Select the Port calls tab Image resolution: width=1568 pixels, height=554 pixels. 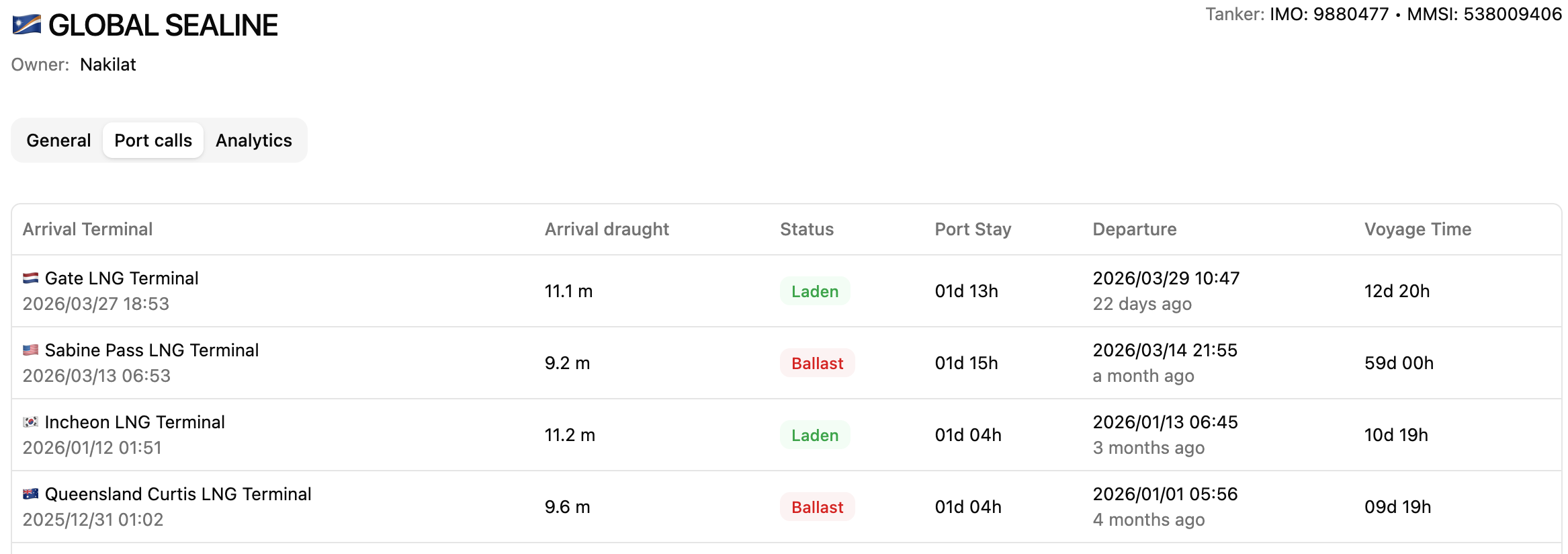pos(153,141)
